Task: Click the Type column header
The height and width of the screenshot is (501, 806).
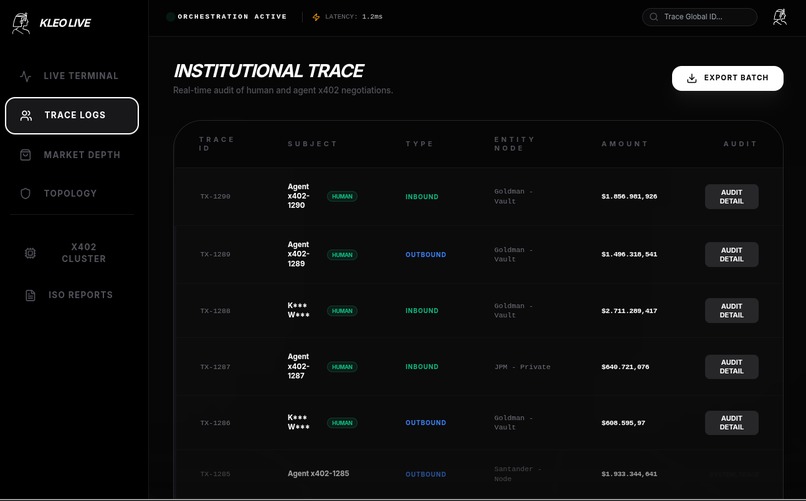Action: pyautogui.click(x=419, y=144)
